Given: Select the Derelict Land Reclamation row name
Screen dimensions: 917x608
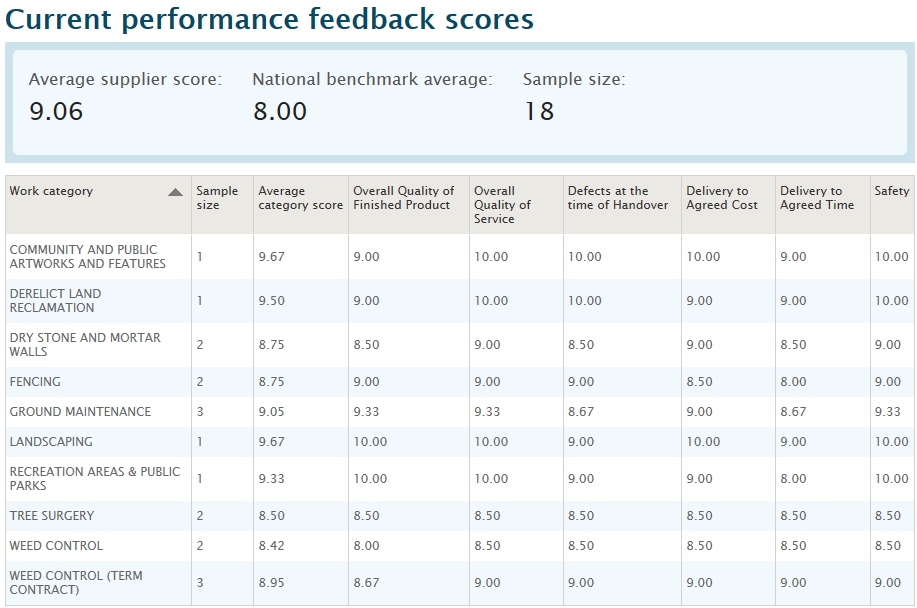Looking at the screenshot, I should (56, 300).
